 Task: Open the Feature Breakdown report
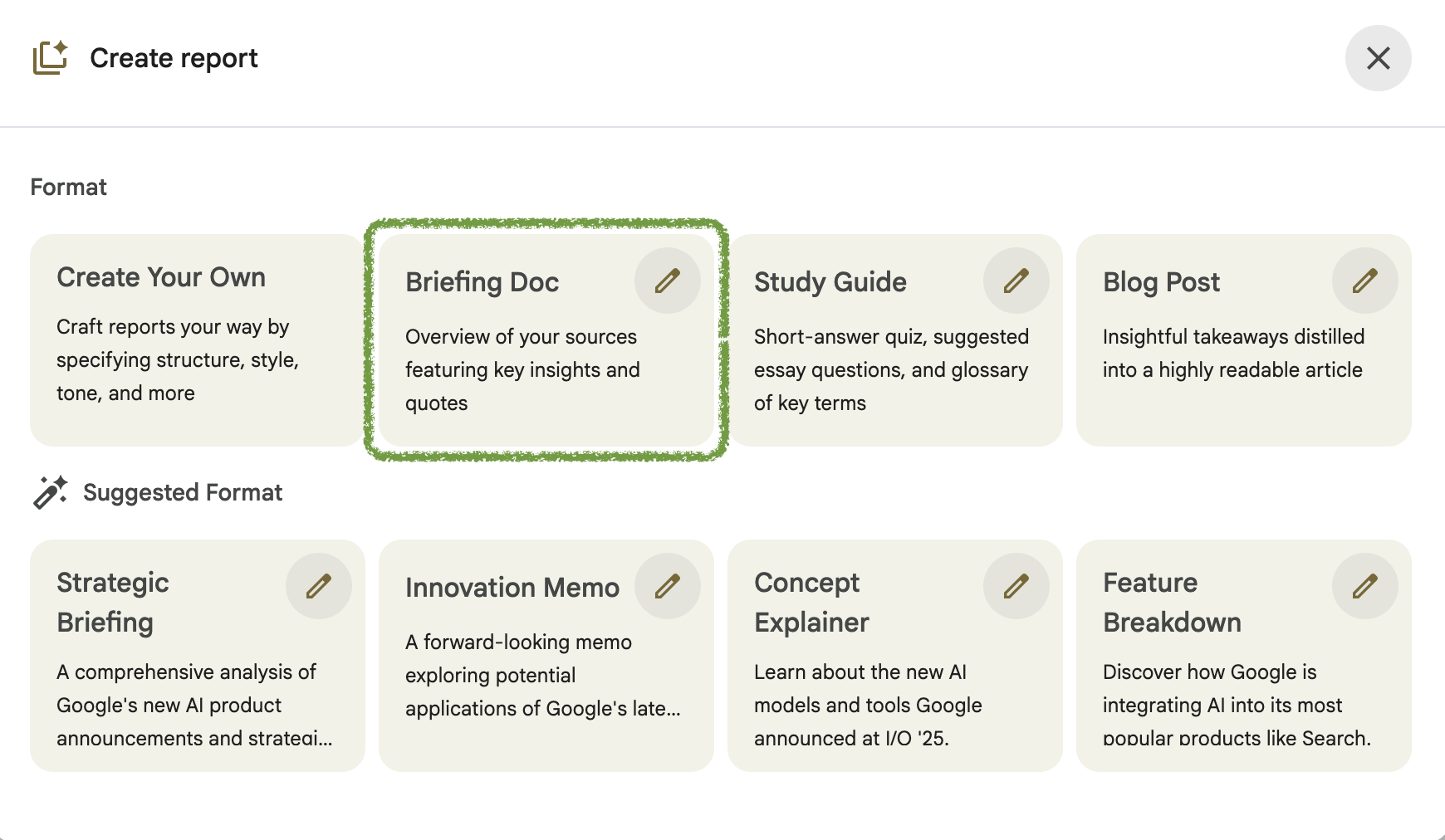click(x=1229, y=689)
